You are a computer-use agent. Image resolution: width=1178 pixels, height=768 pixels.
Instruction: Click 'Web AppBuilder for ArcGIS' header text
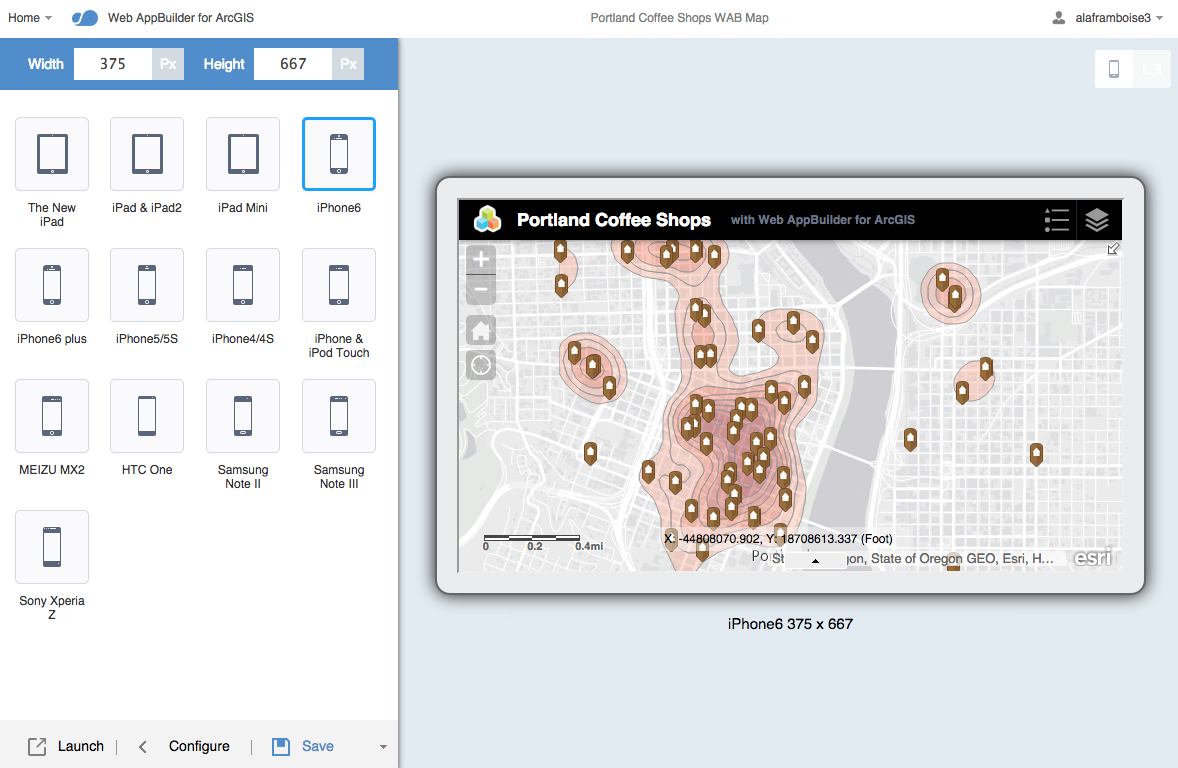coord(181,18)
